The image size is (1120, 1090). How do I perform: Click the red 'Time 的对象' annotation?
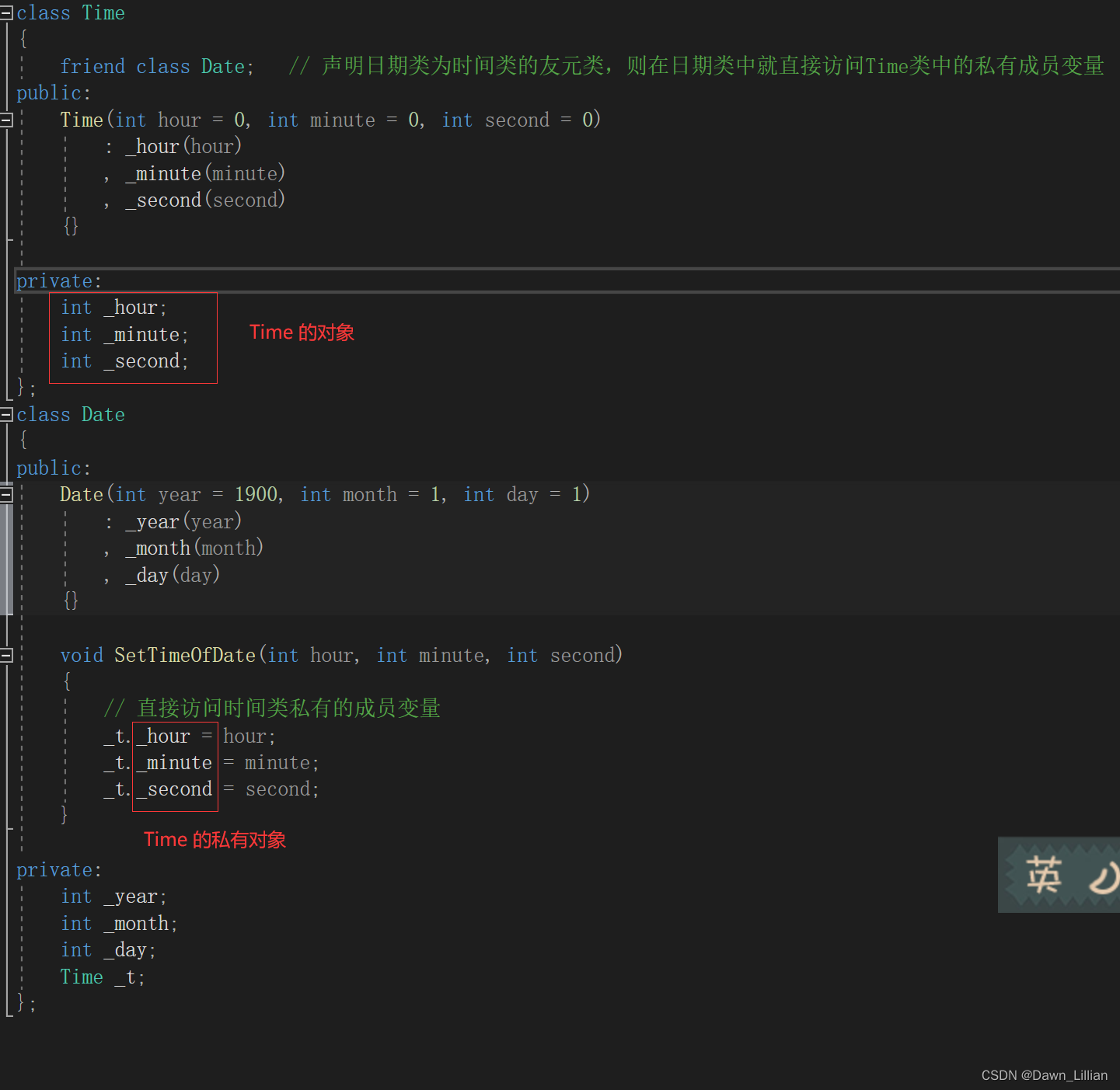302,333
